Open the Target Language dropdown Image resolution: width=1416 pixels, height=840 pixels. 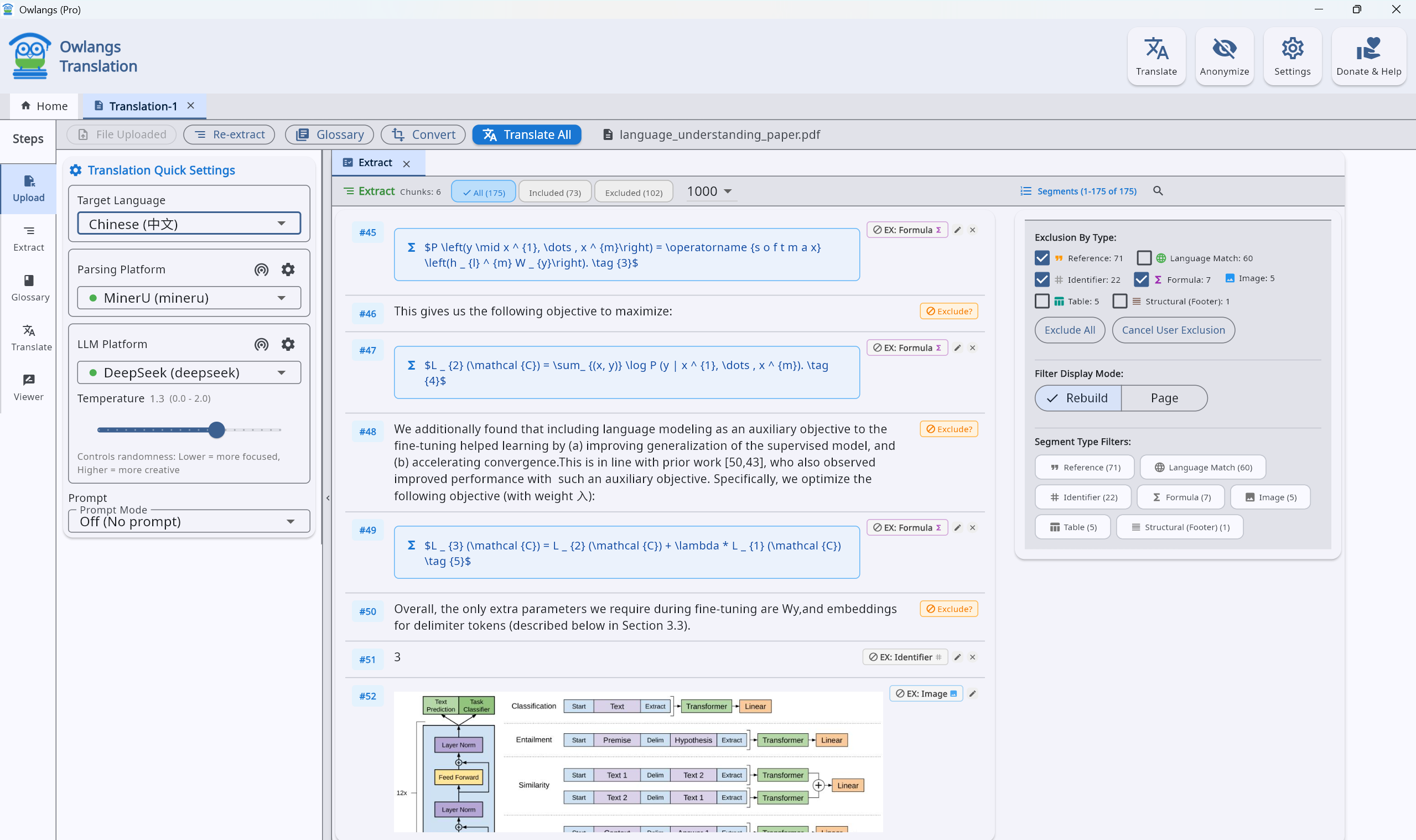coord(189,224)
